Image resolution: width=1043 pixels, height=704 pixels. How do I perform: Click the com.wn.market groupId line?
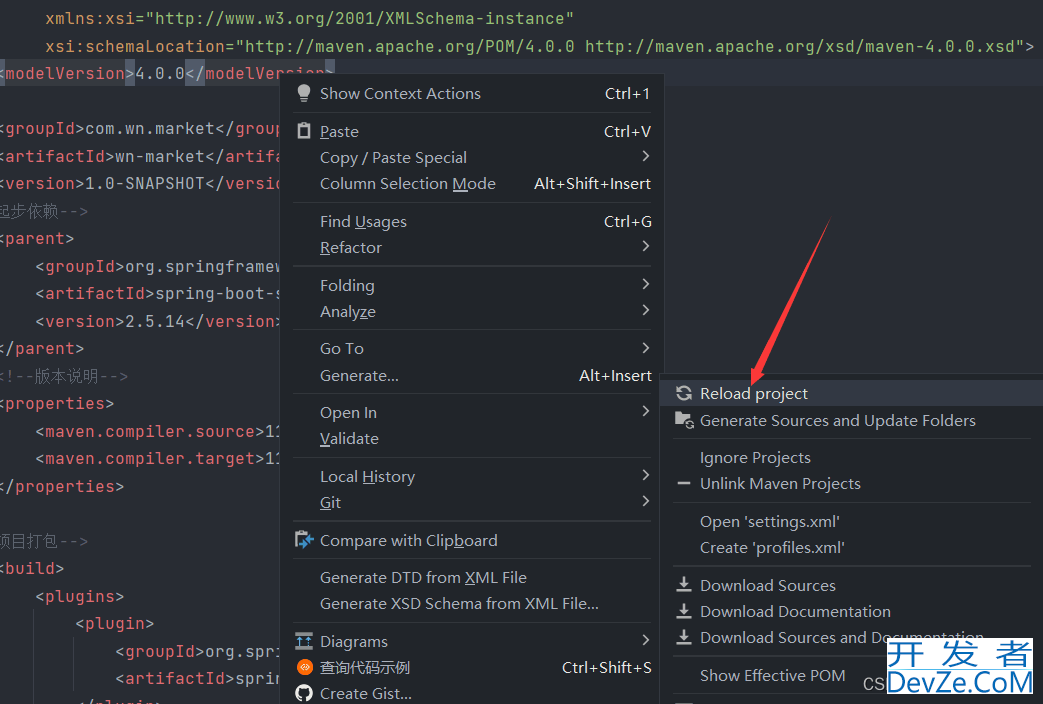[x=138, y=128]
